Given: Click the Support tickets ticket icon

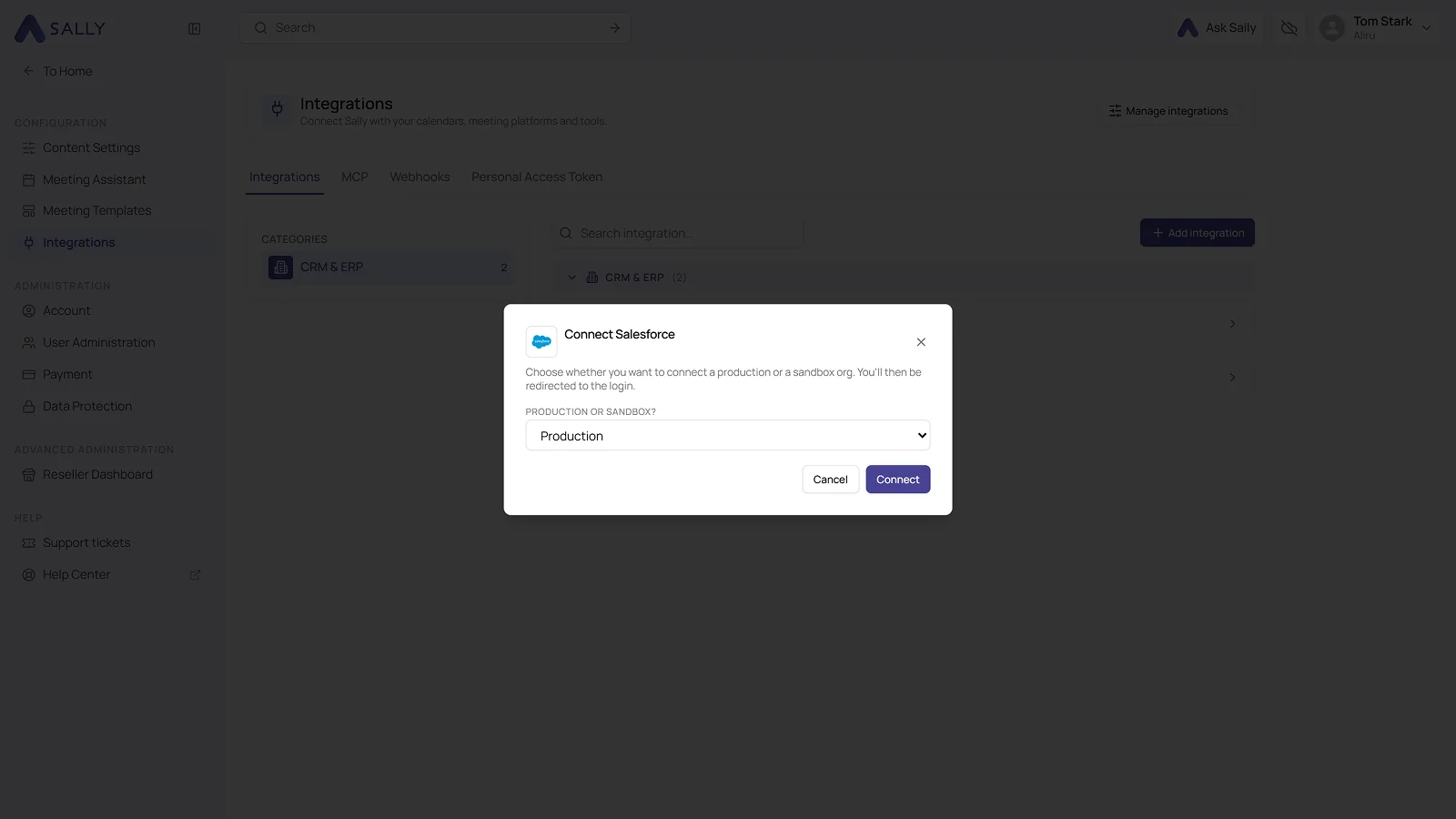Looking at the screenshot, I should click(29, 542).
